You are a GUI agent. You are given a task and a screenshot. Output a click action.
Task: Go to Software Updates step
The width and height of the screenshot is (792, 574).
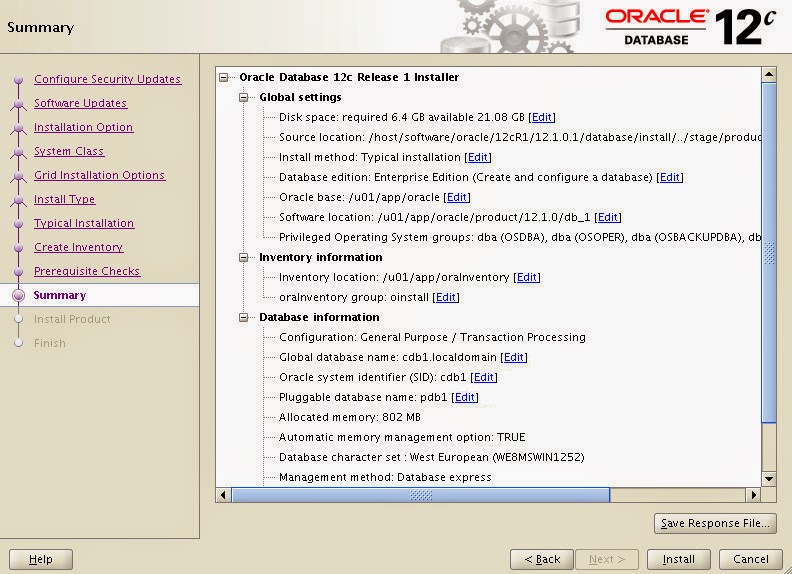pos(80,103)
